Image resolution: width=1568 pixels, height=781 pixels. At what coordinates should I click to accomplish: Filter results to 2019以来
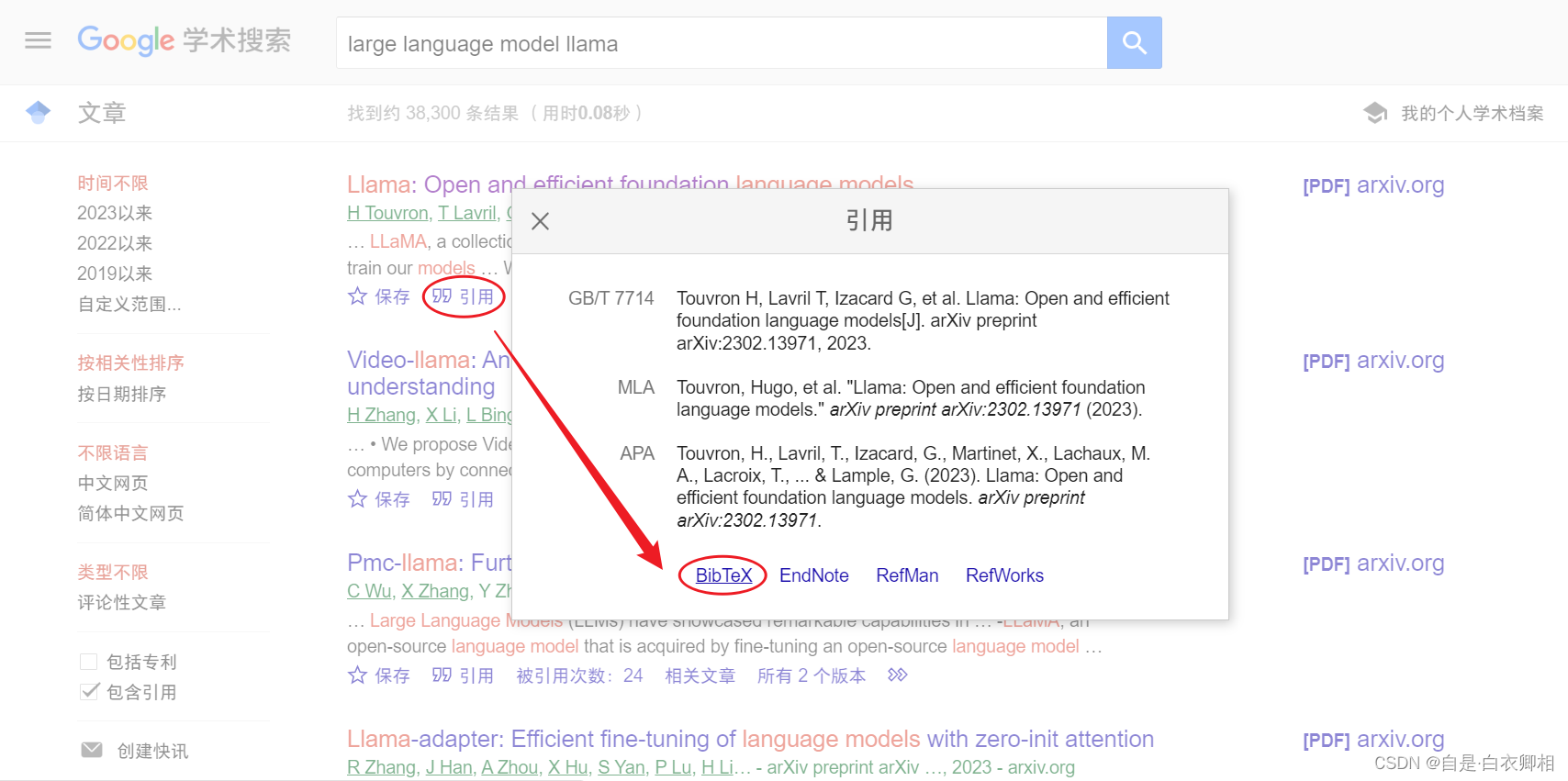pos(115,273)
